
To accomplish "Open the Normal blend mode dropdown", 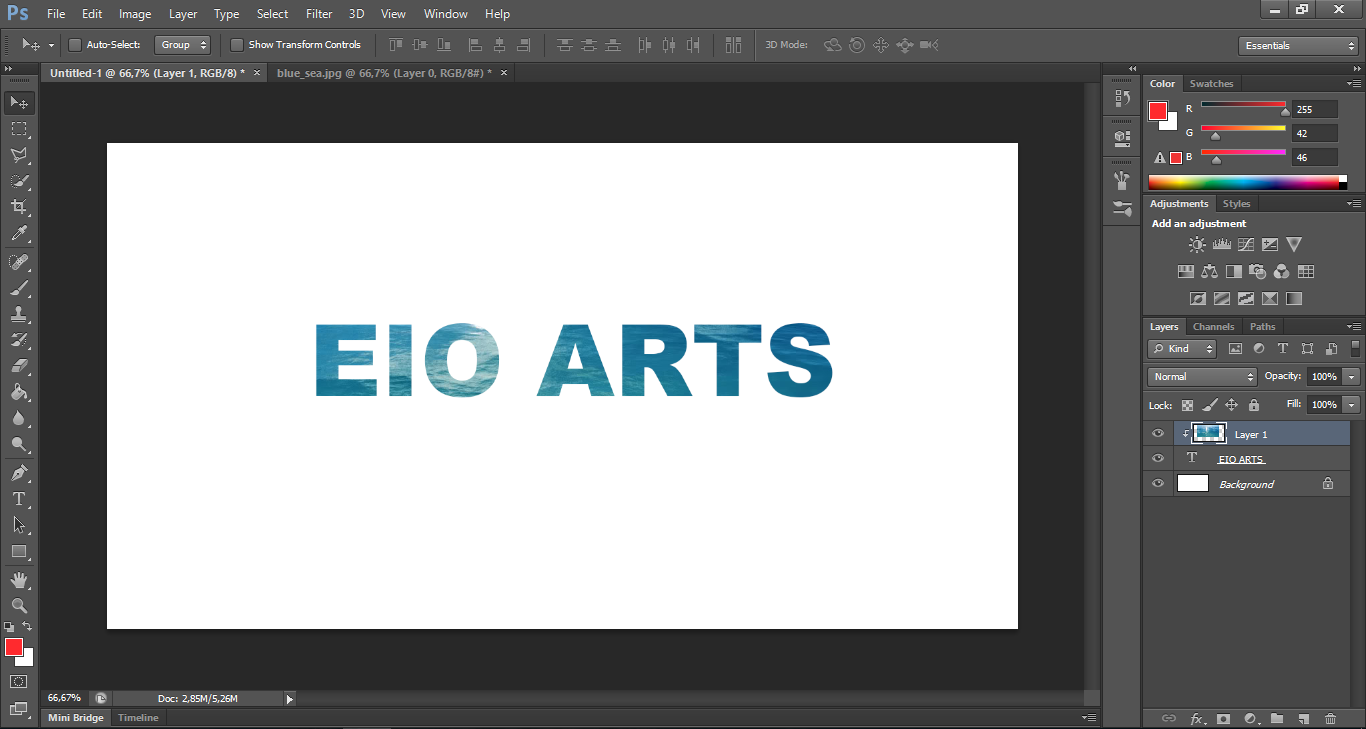I will pyautogui.click(x=1203, y=377).
